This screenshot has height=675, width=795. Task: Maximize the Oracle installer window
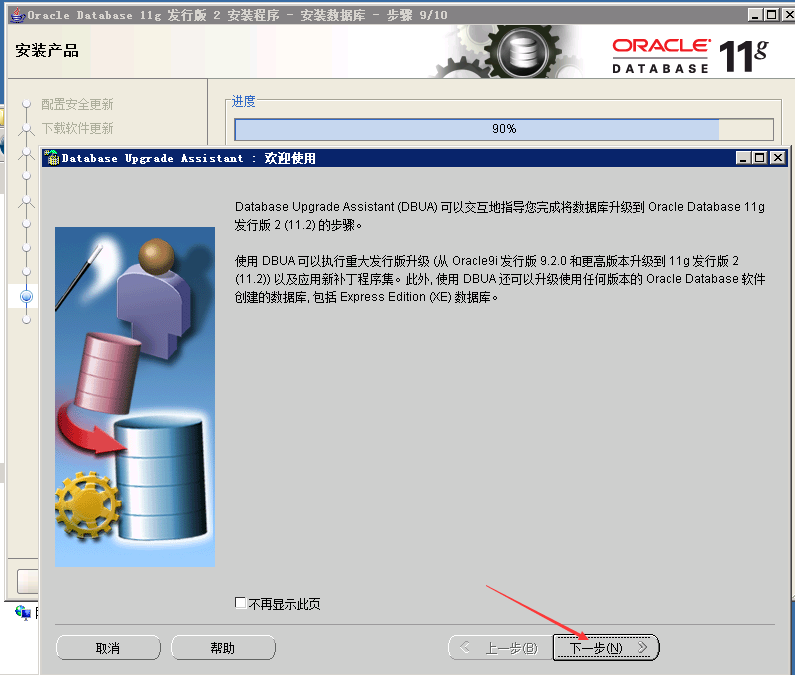772,15
